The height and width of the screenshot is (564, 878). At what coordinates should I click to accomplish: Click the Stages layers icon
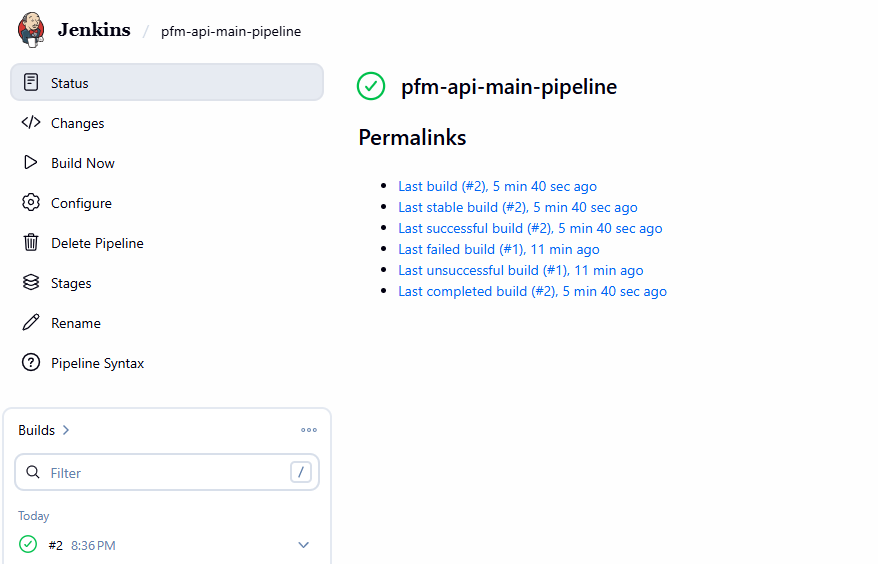31,283
